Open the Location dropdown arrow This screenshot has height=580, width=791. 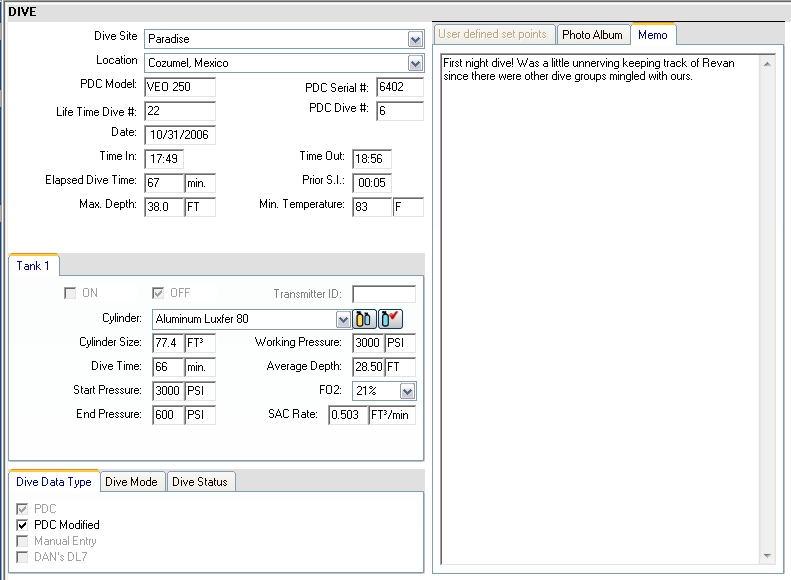[x=415, y=64]
